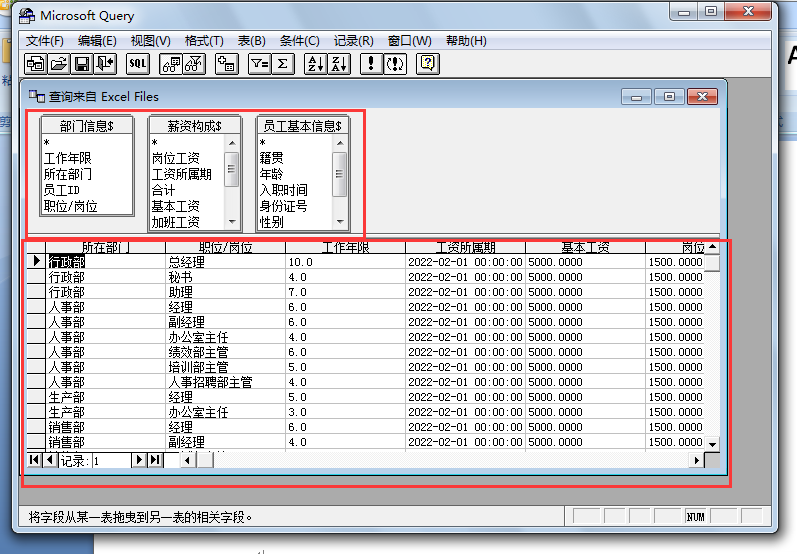This screenshot has width=797, height=554.
Task: Click the 薪资构成$ table title bar
Action: click(x=195, y=126)
